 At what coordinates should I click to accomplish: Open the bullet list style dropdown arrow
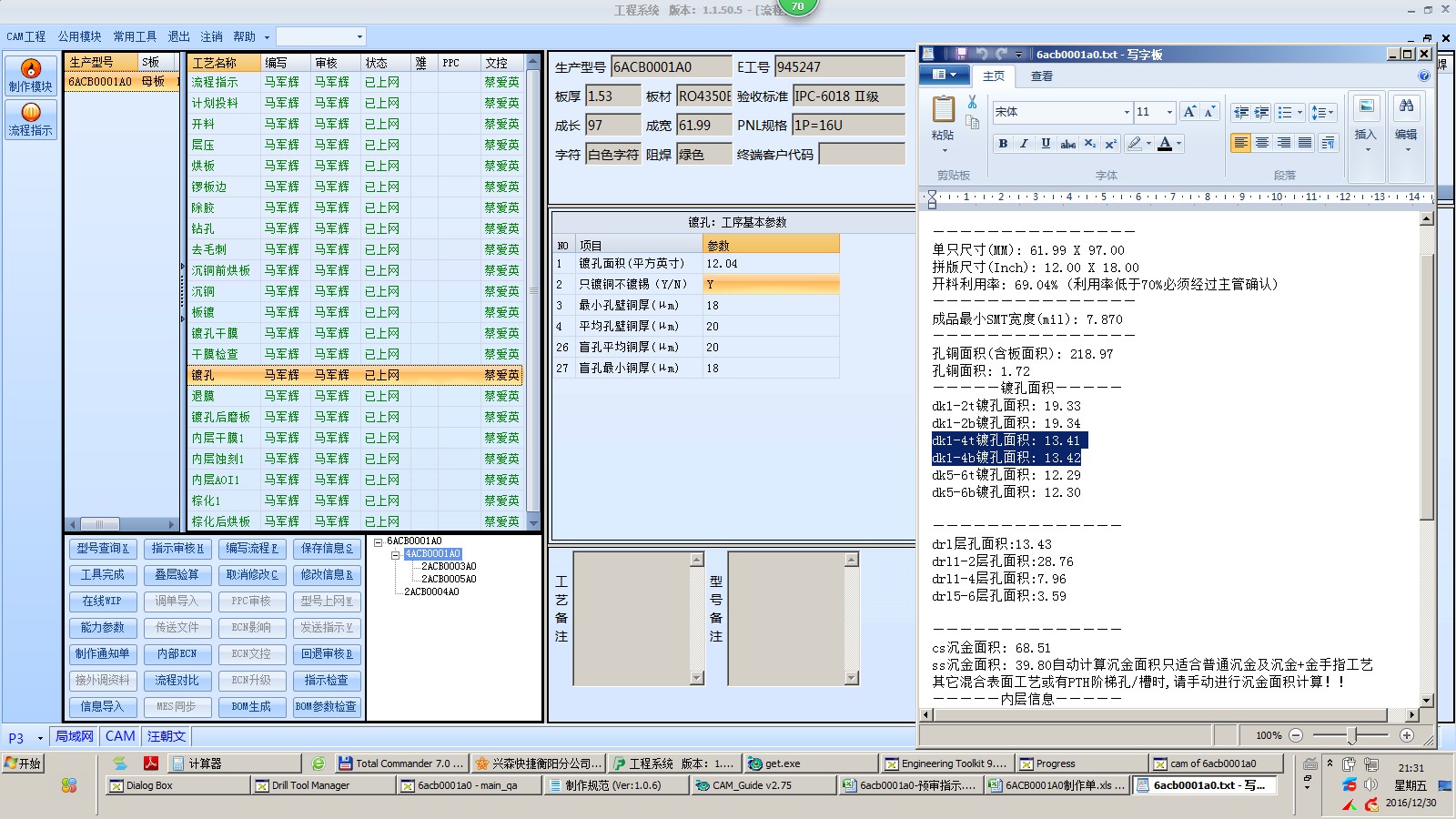(1299, 112)
